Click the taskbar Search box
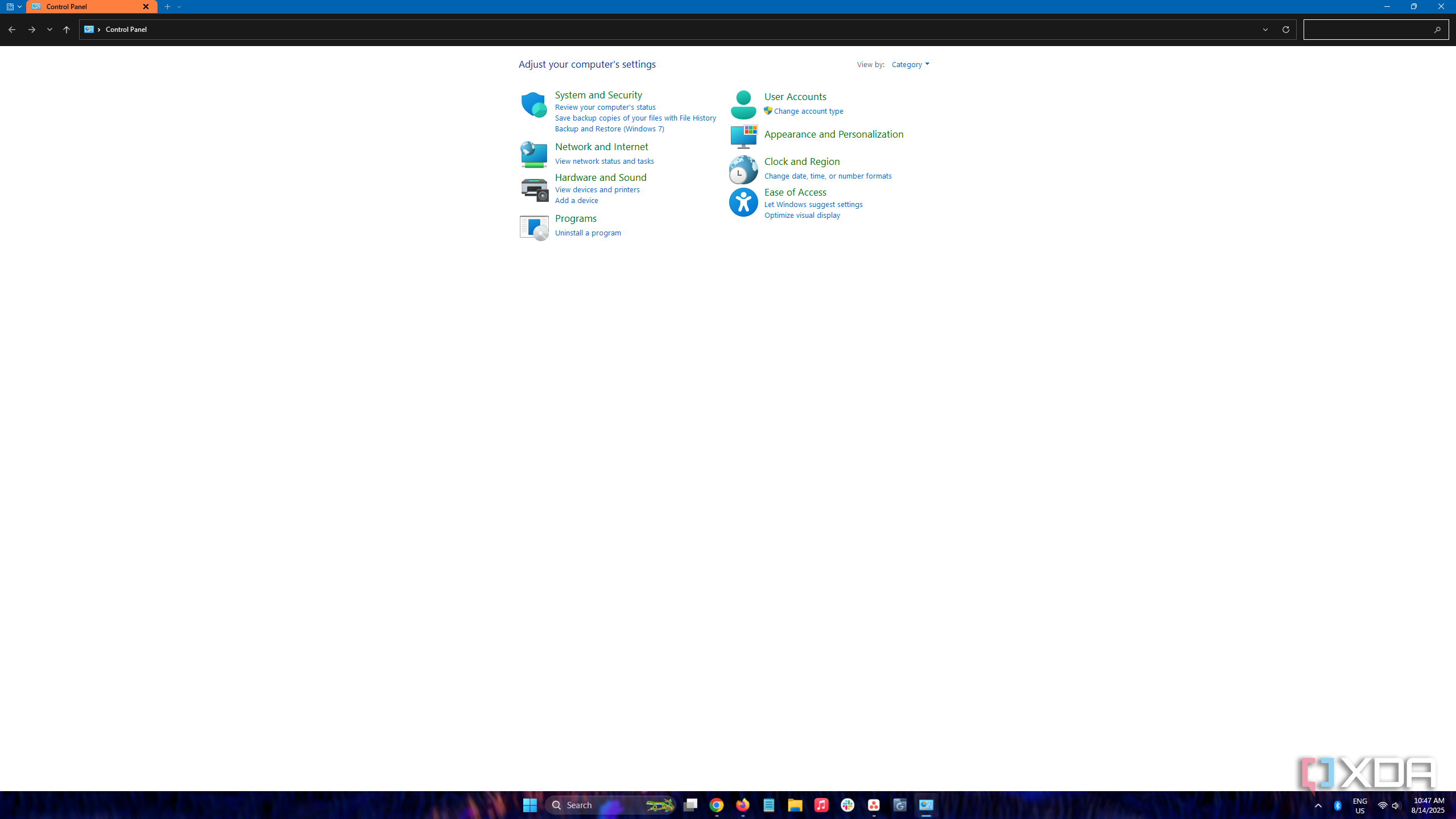The image size is (1456, 819). (x=610, y=805)
